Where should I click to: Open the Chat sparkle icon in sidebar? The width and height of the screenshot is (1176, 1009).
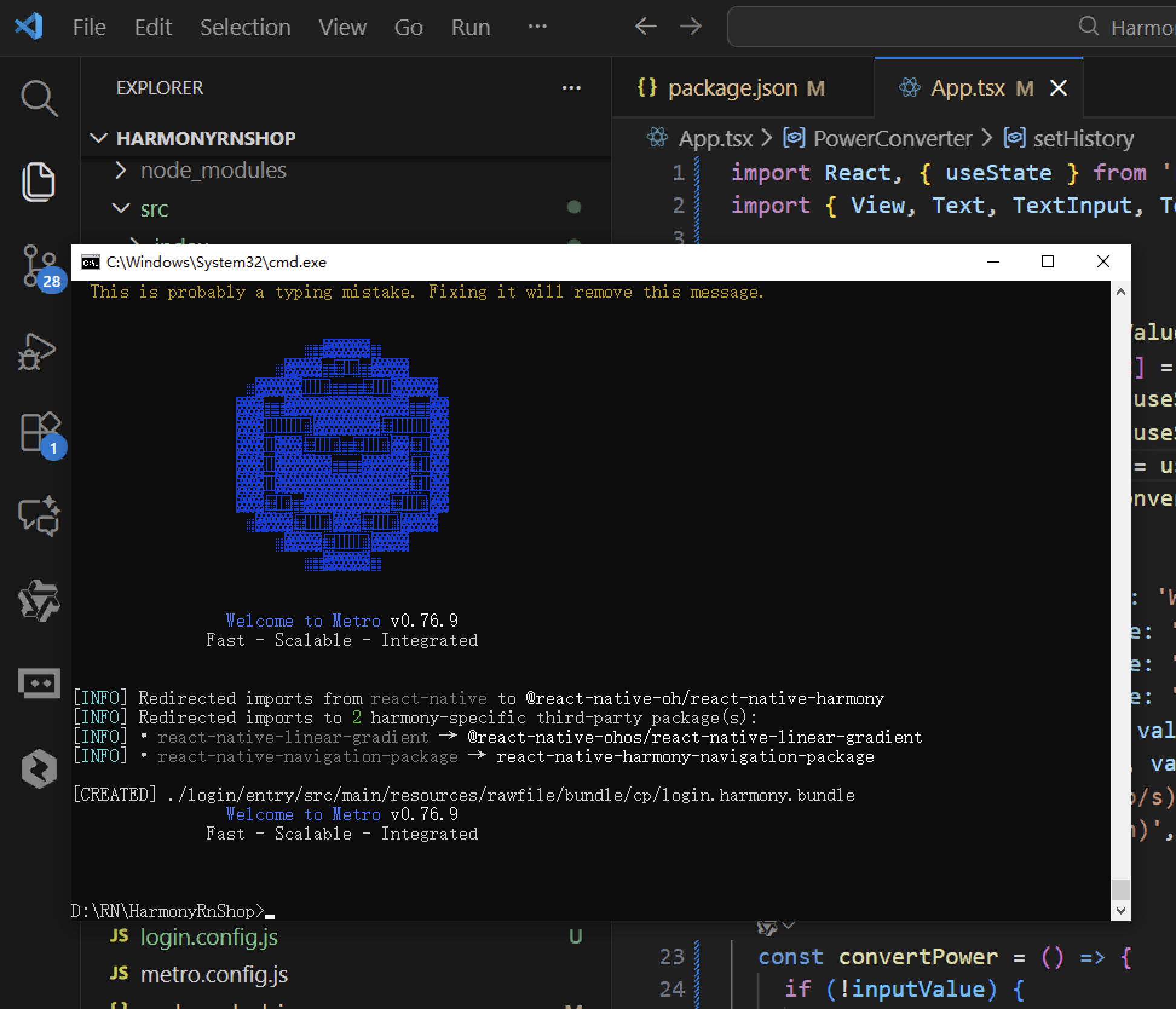coord(39,516)
